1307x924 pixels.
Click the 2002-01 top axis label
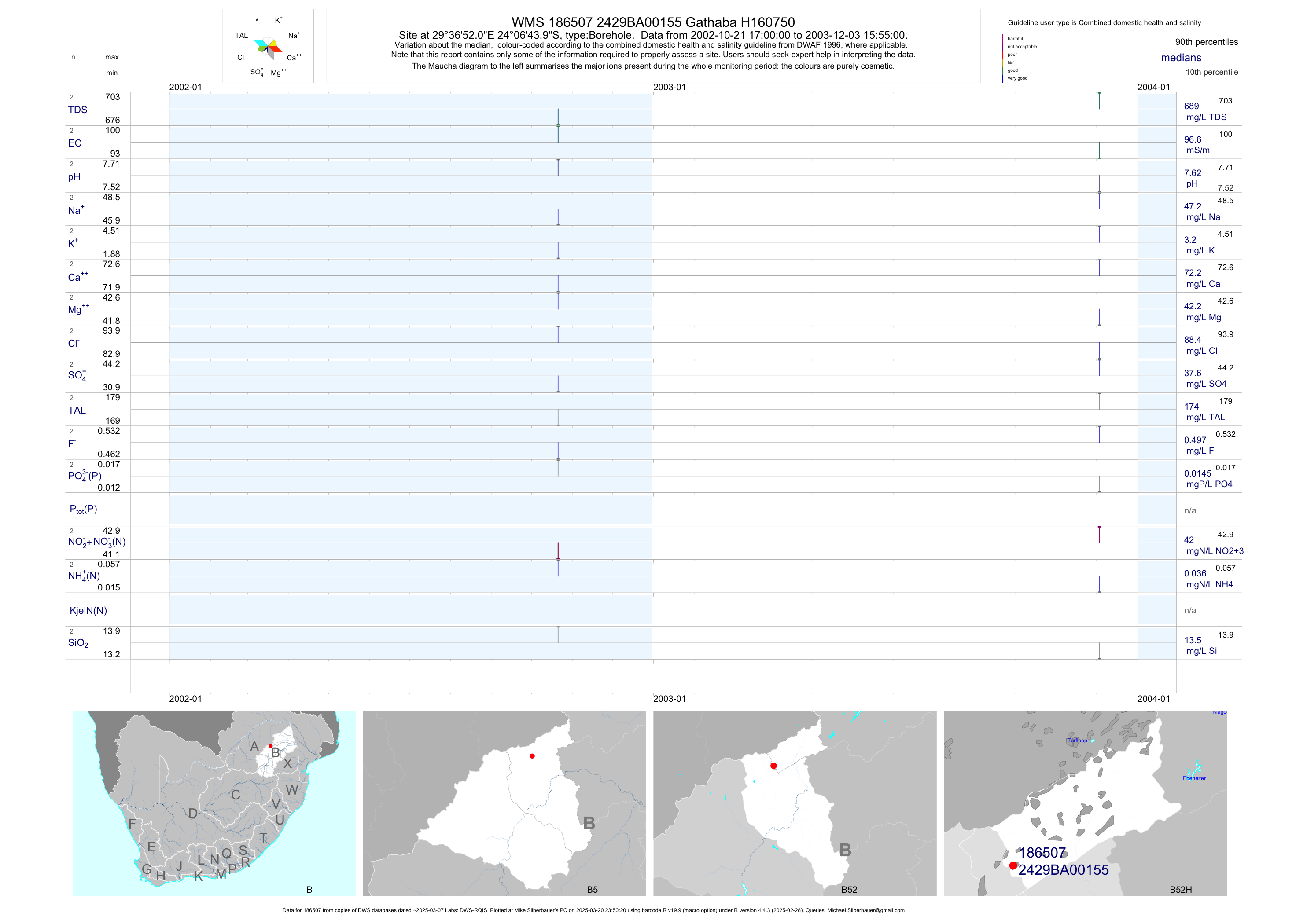click(185, 87)
